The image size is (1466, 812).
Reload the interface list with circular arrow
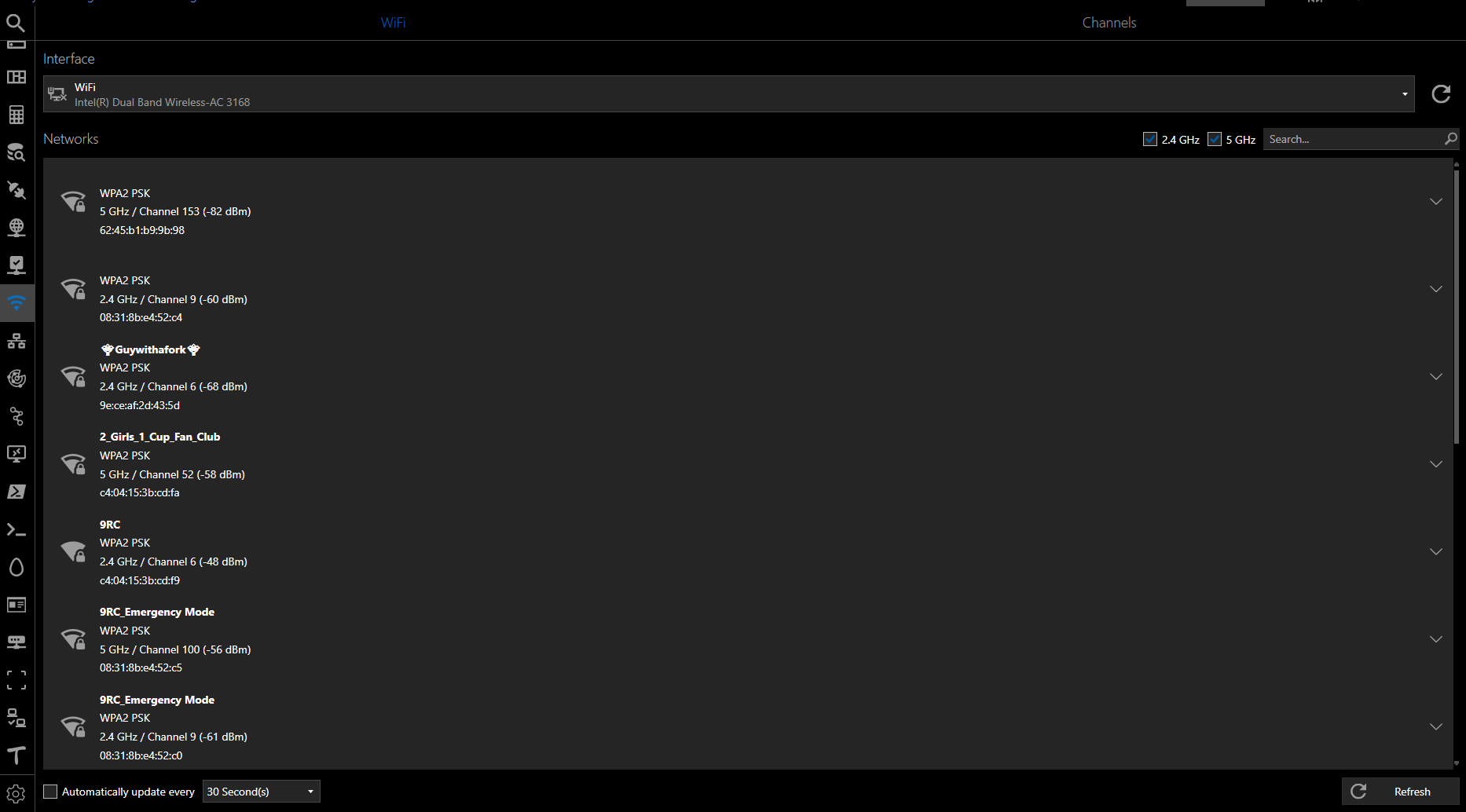pos(1441,94)
